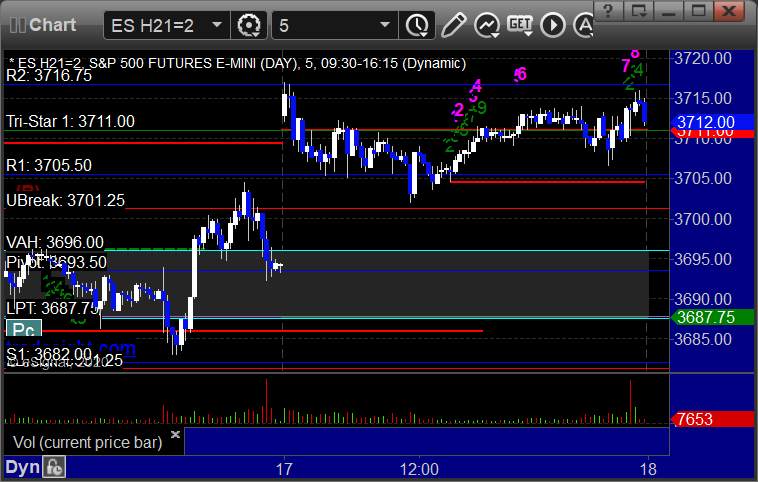The width and height of the screenshot is (758, 482).
Task: Click the Dyn label at bottom left
Action: click(23, 467)
